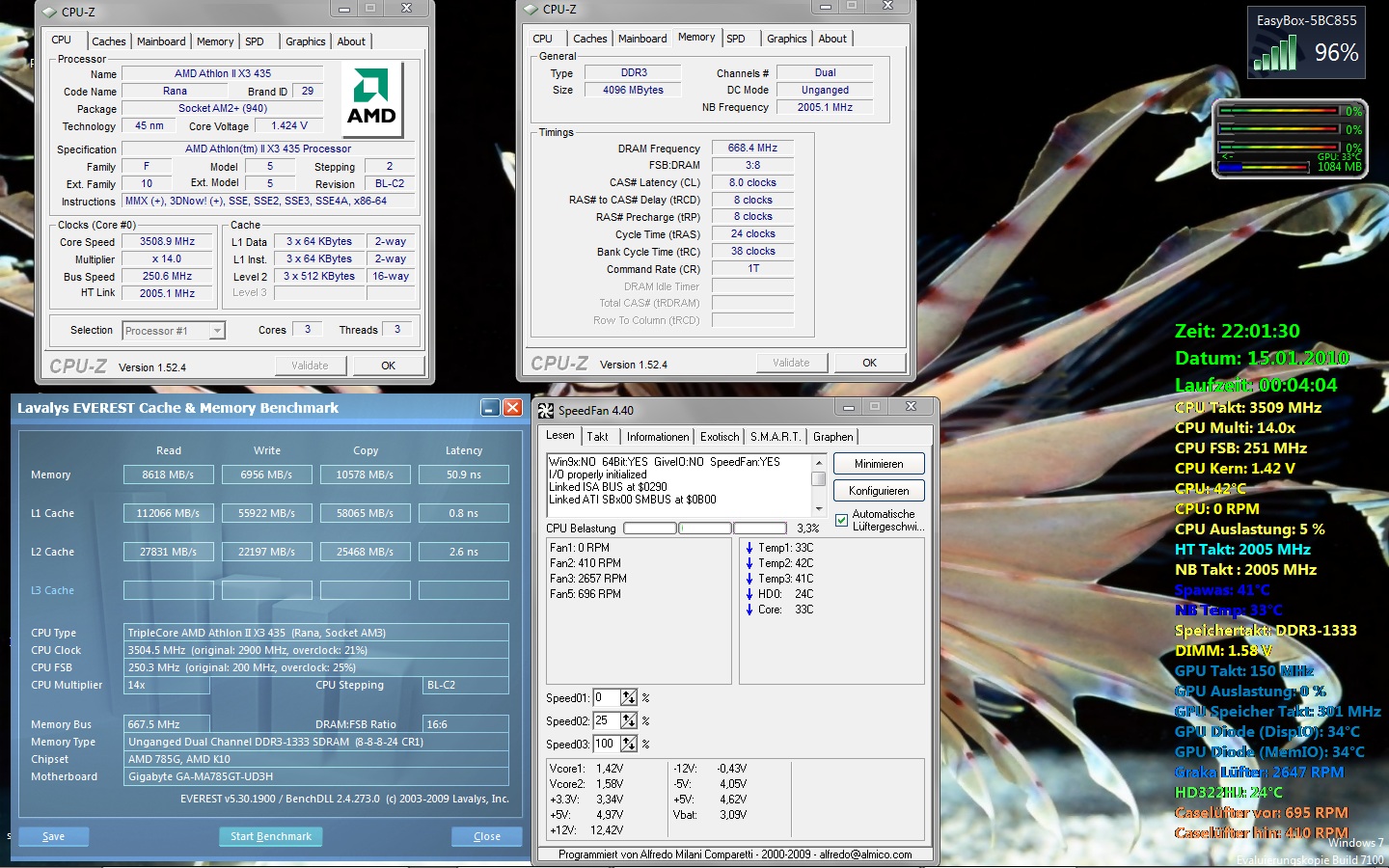Click Minimieren button in SpeedFan
Viewport: 1389px width, 868px height.
click(879, 464)
